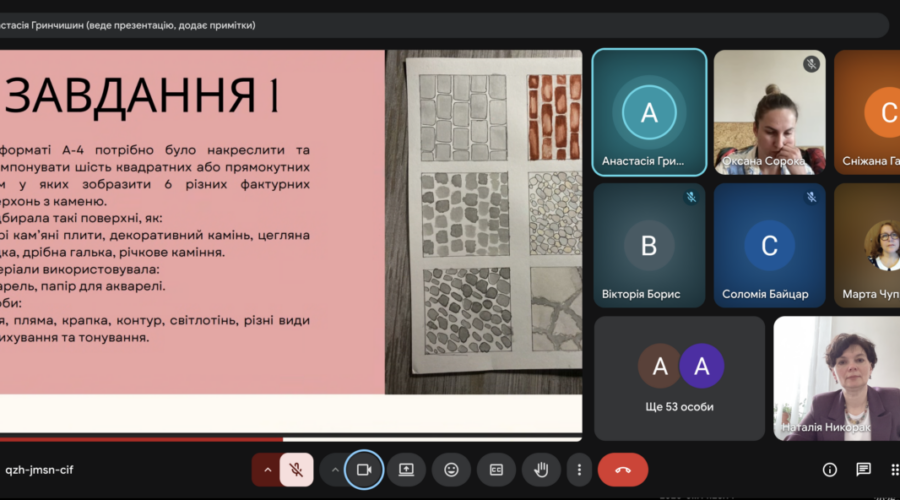Open meeting details info icon

click(829, 470)
